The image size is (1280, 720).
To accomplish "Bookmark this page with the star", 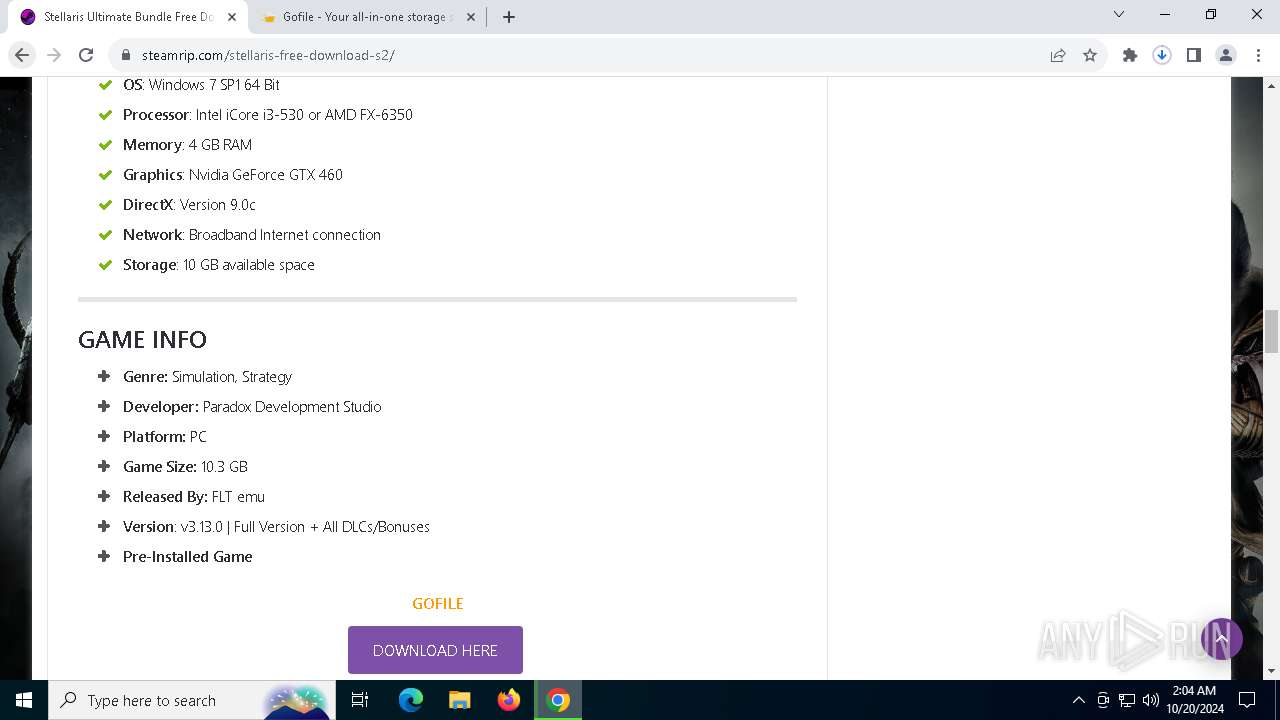I will 1090,55.
